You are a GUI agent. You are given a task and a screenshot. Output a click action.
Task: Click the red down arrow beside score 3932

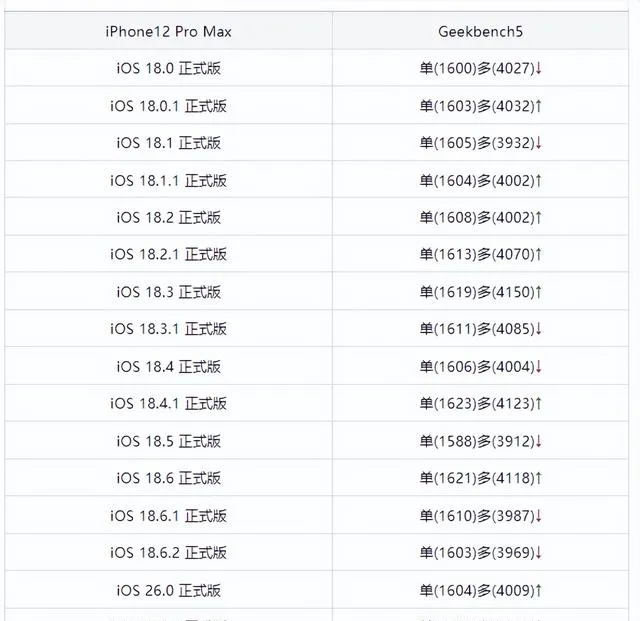click(x=538, y=143)
